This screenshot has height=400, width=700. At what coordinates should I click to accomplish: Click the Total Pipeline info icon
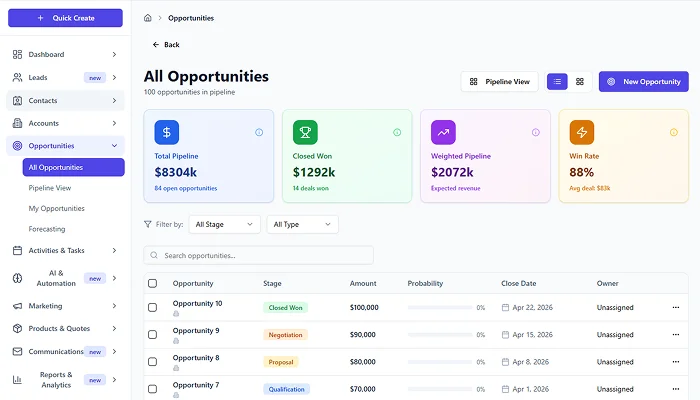pyautogui.click(x=259, y=132)
